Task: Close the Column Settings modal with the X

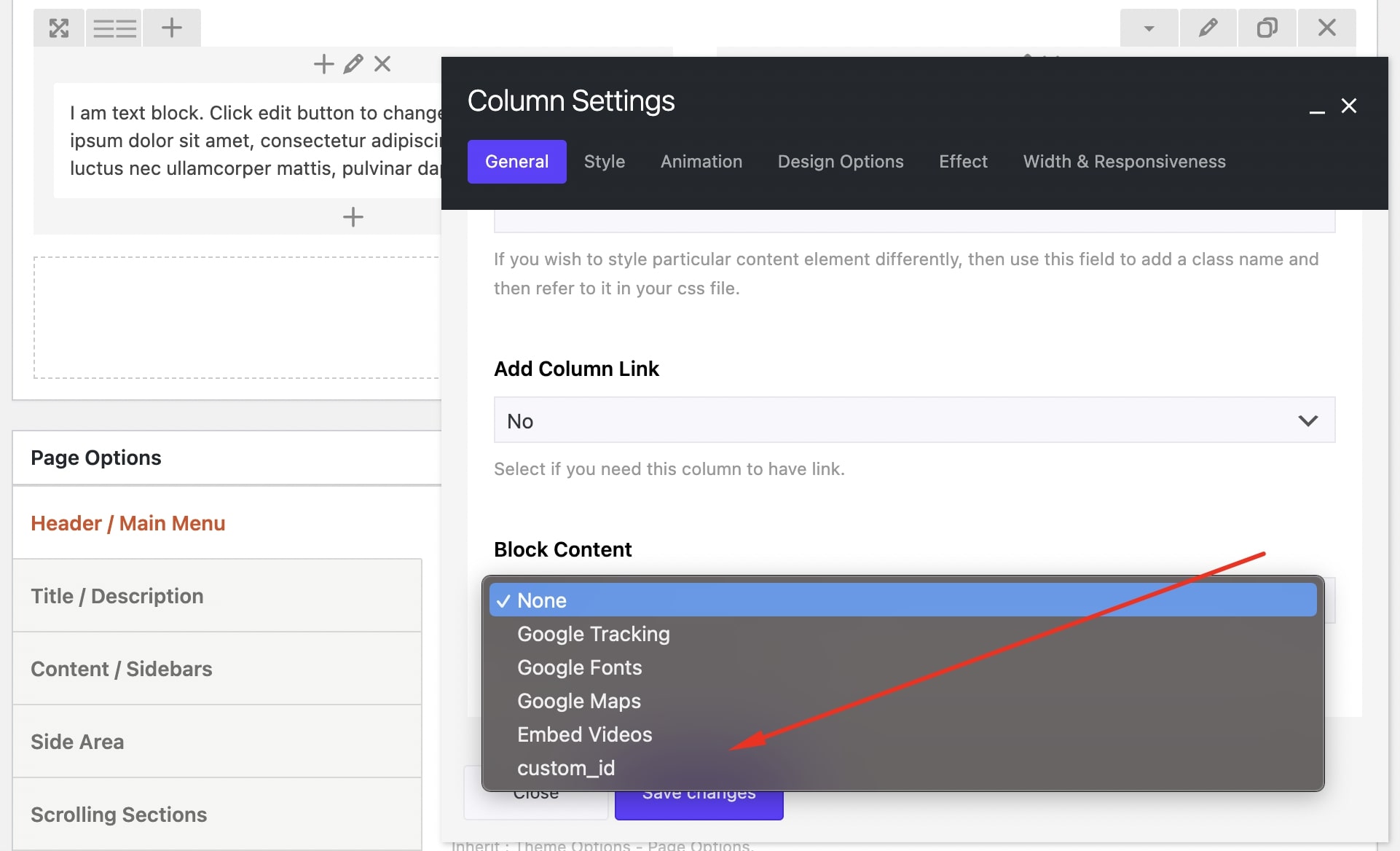Action: point(1349,106)
